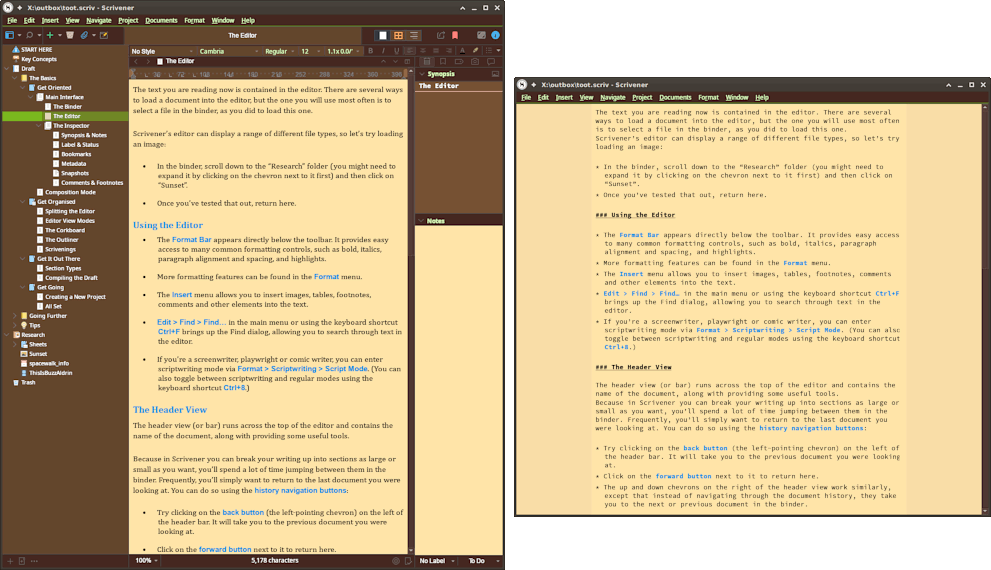
Task: Switch to outliner view mode
Action: (x=414, y=35)
